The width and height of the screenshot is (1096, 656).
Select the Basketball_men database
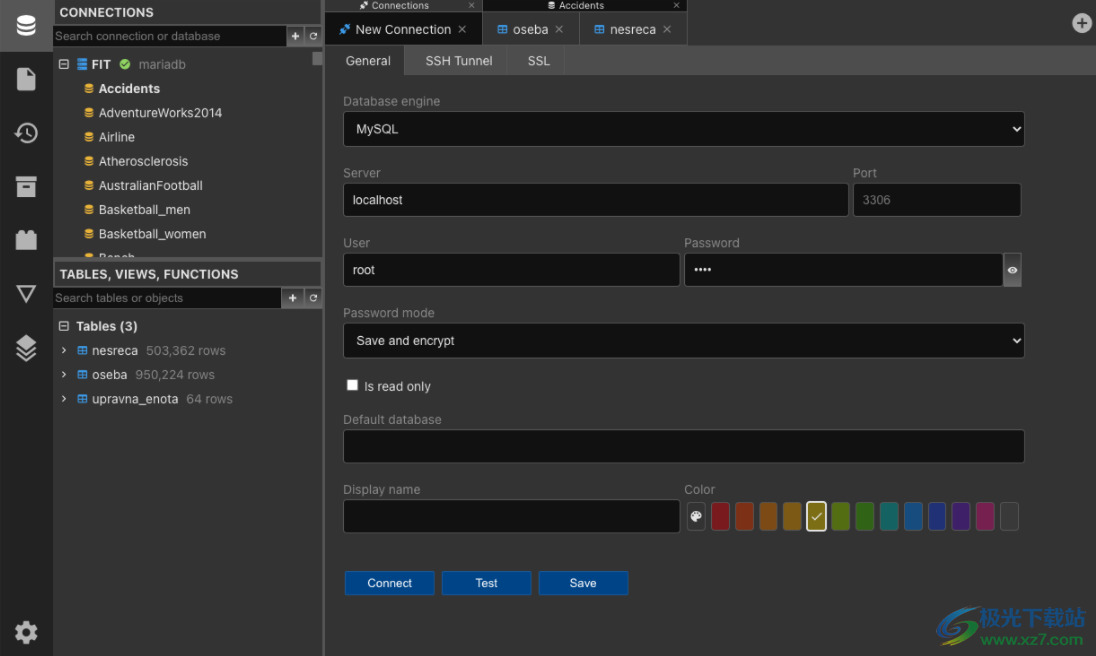click(144, 210)
